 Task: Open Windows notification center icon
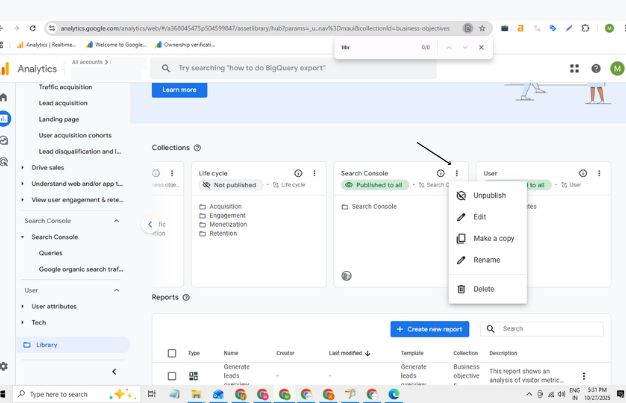click(x=620, y=394)
